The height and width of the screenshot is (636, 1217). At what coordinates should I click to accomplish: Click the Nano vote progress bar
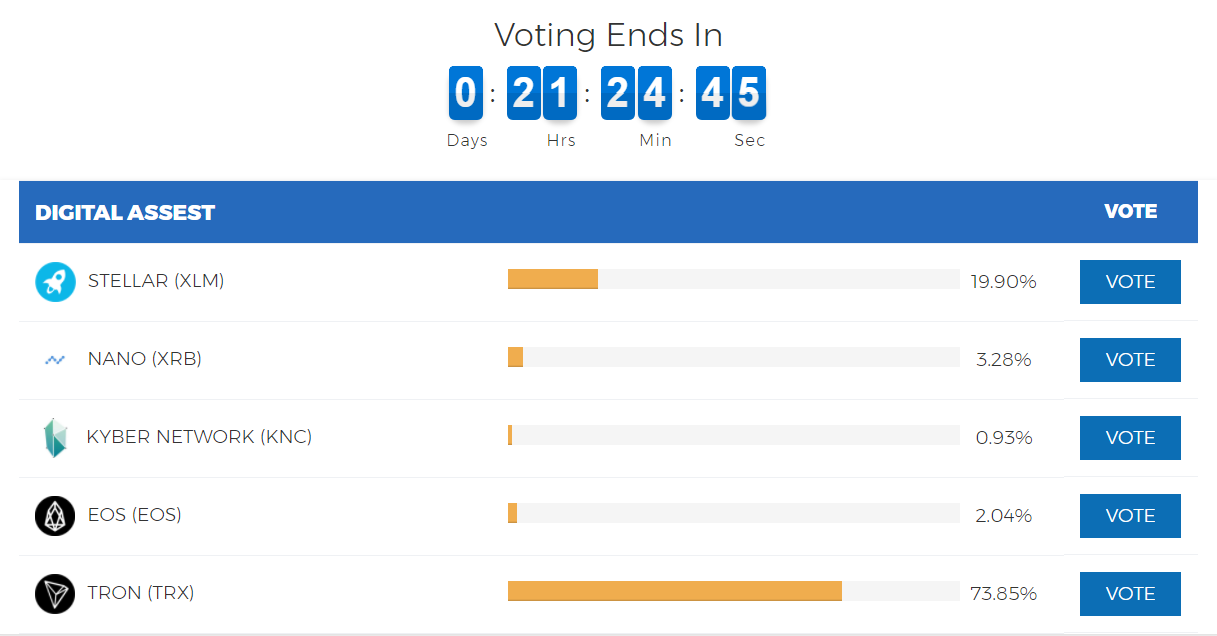tap(734, 357)
